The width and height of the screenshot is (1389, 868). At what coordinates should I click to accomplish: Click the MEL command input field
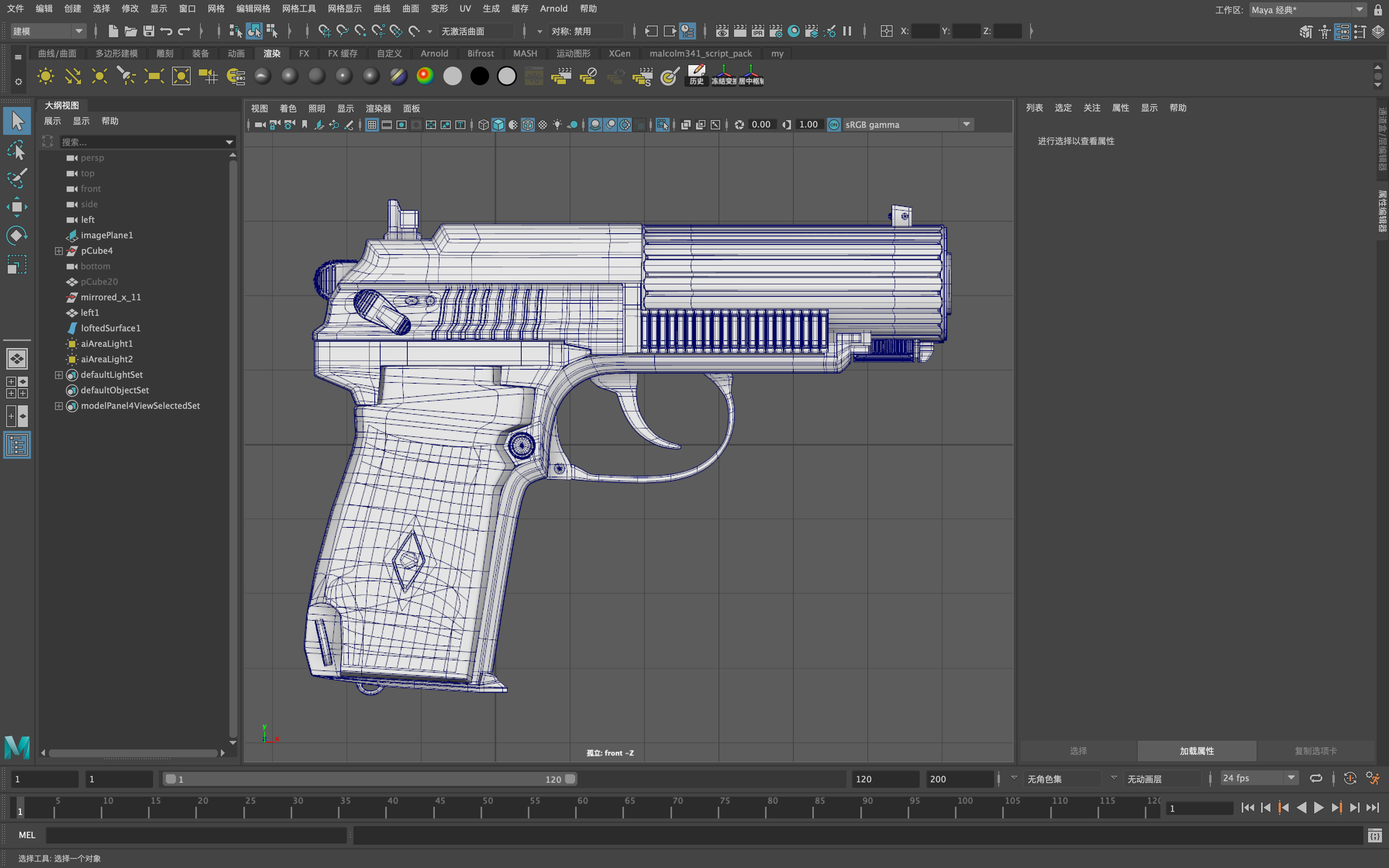[195, 835]
